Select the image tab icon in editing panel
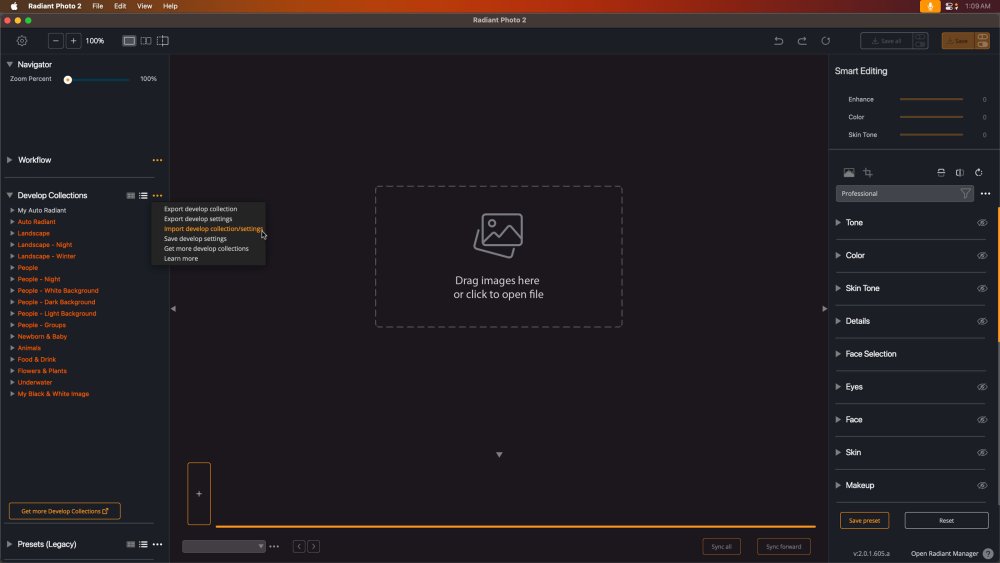1000x563 pixels. pyautogui.click(x=849, y=173)
